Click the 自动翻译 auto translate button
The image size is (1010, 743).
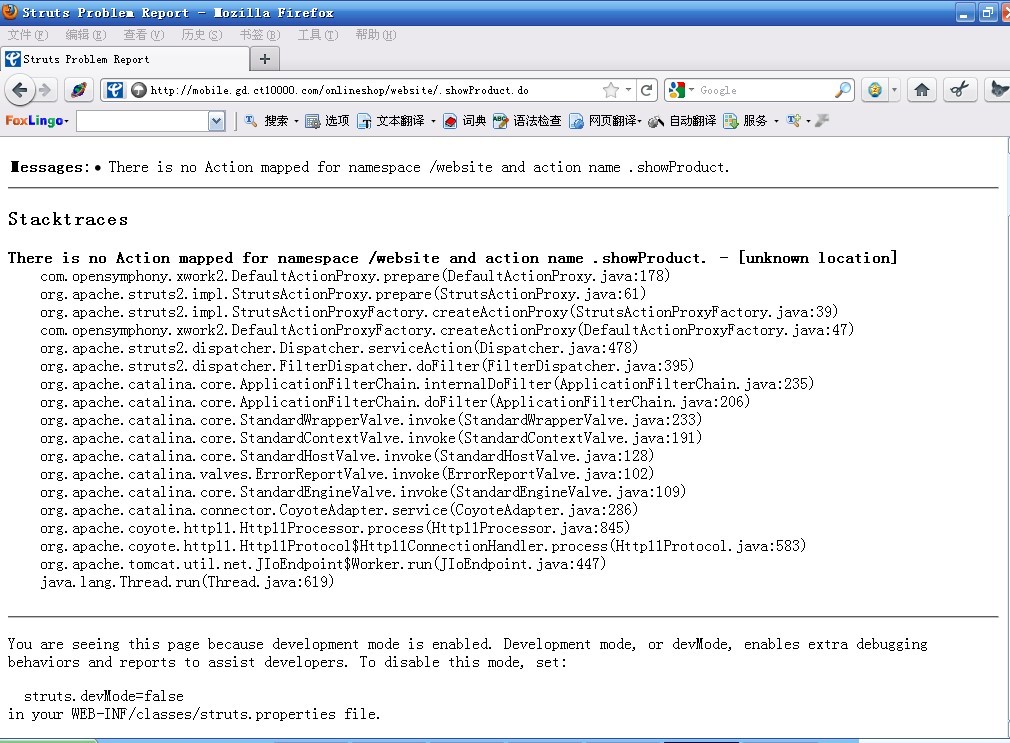[x=683, y=121]
